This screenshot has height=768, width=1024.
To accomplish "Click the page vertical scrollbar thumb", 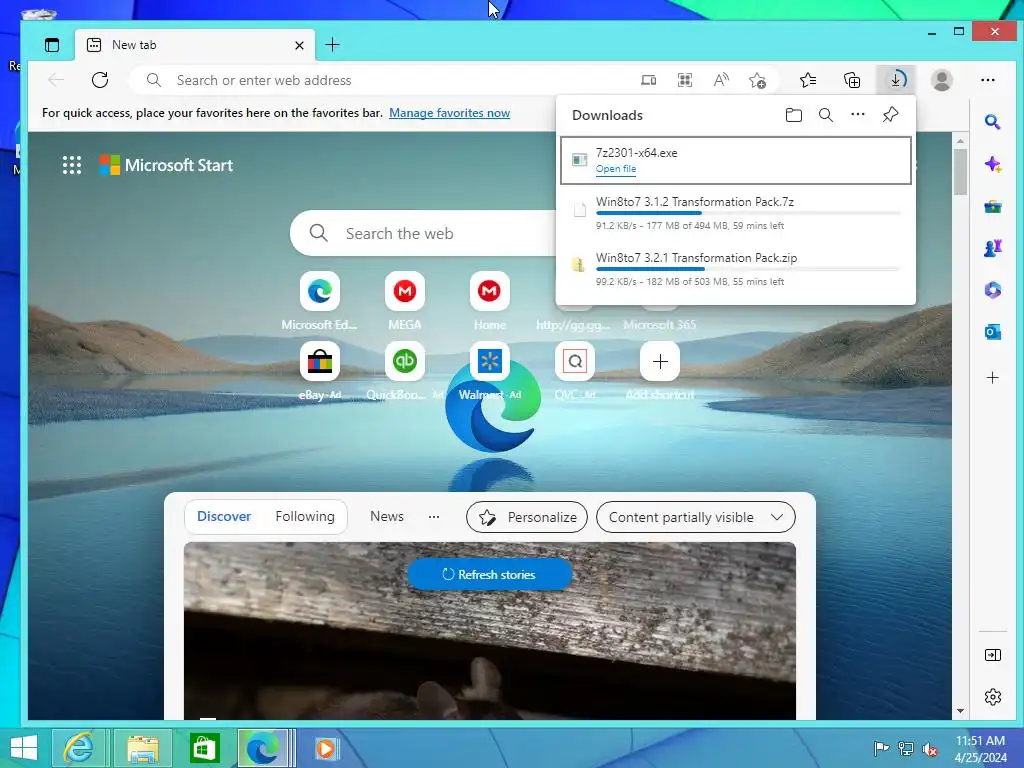I will click(x=959, y=172).
